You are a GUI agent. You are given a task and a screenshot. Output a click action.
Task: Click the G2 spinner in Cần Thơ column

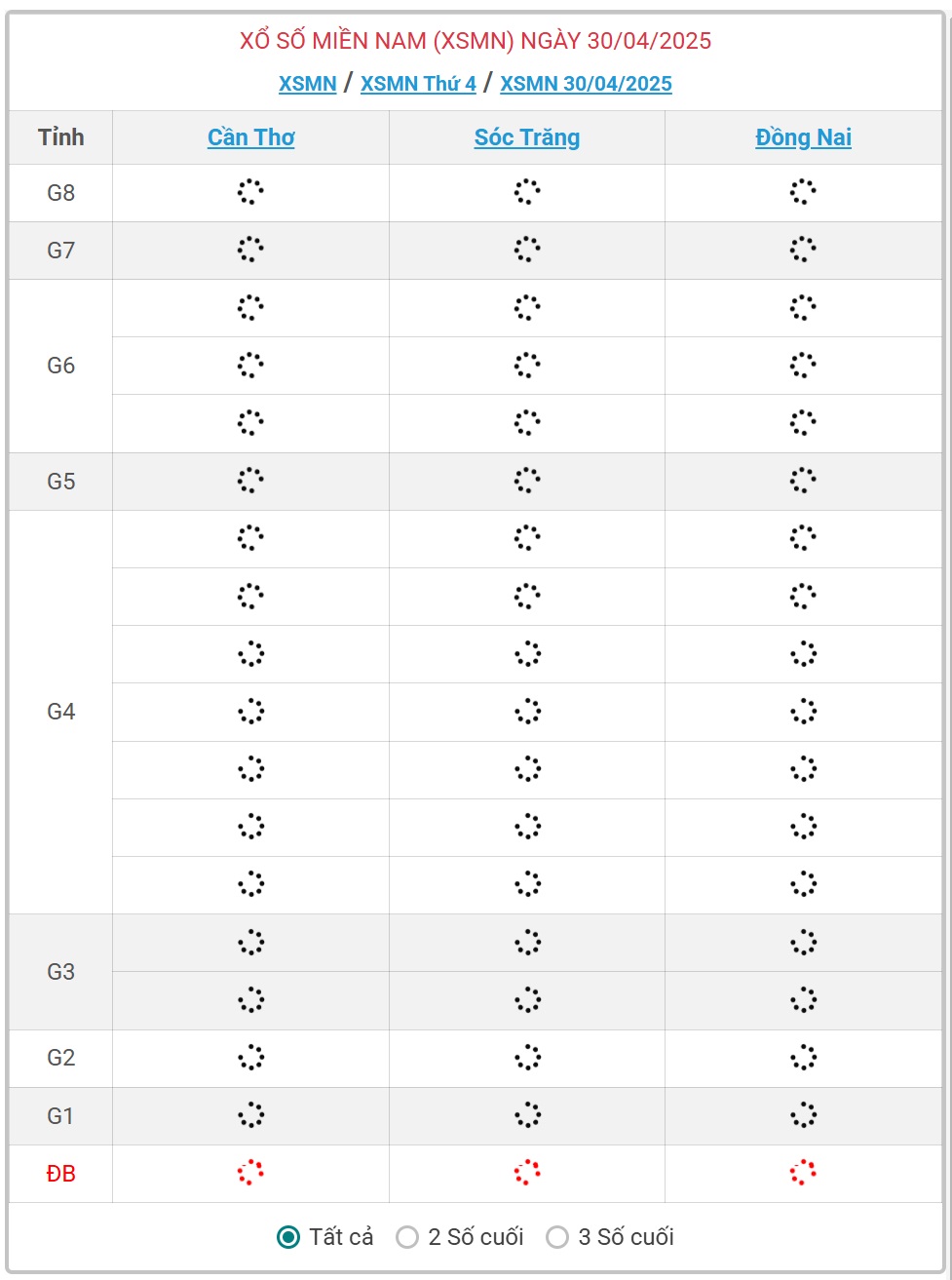coord(250,1058)
